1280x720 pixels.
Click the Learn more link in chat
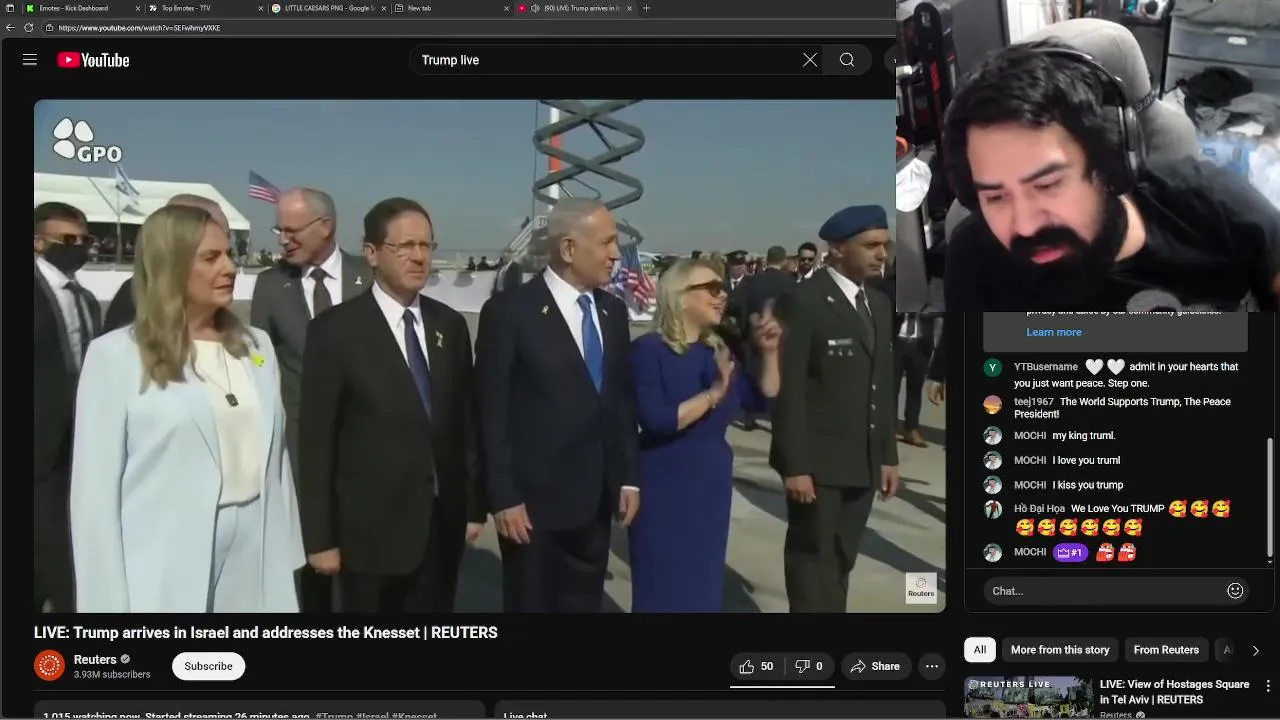pos(1053,332)
